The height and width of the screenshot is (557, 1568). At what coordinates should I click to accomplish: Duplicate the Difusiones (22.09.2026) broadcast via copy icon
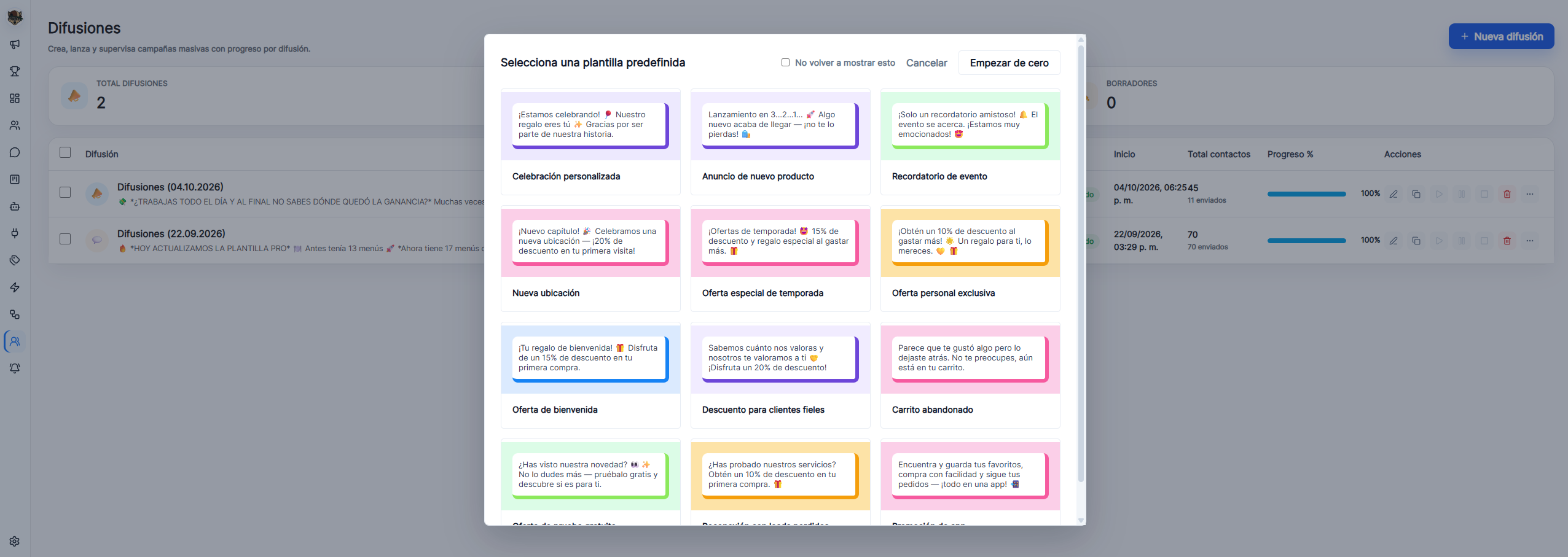pyautogui.click(x=1416, y=241)
